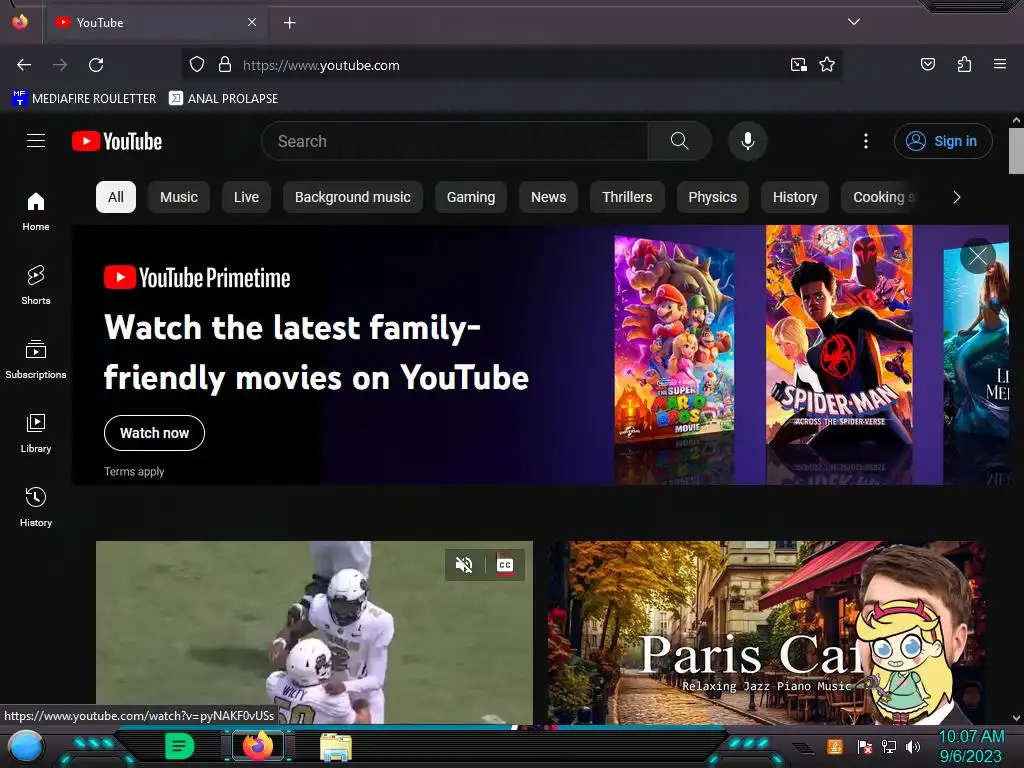Viewport: 1024px width, 768px height.
Task: Toggle the YouTube guide hamburger menu
Action: [x=36, y=141]
